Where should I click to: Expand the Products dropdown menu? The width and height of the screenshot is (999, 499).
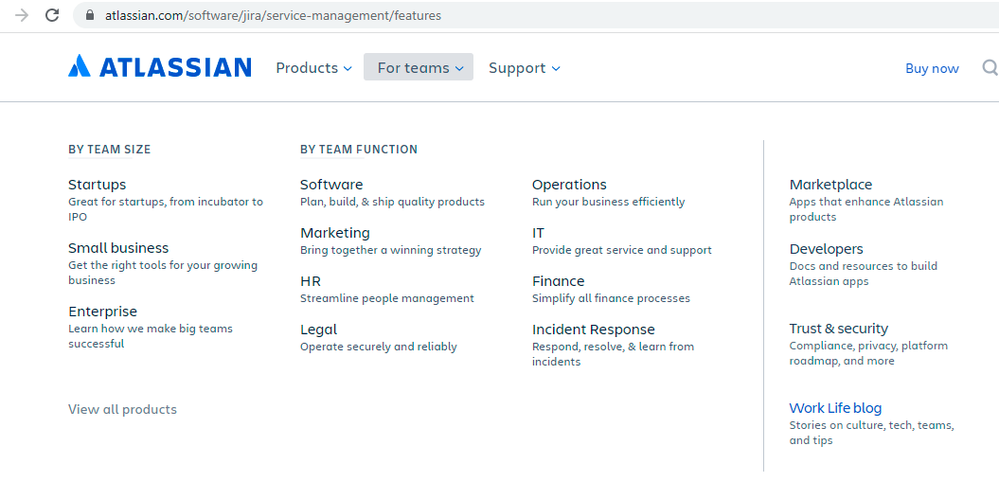(x=313, y=68)
